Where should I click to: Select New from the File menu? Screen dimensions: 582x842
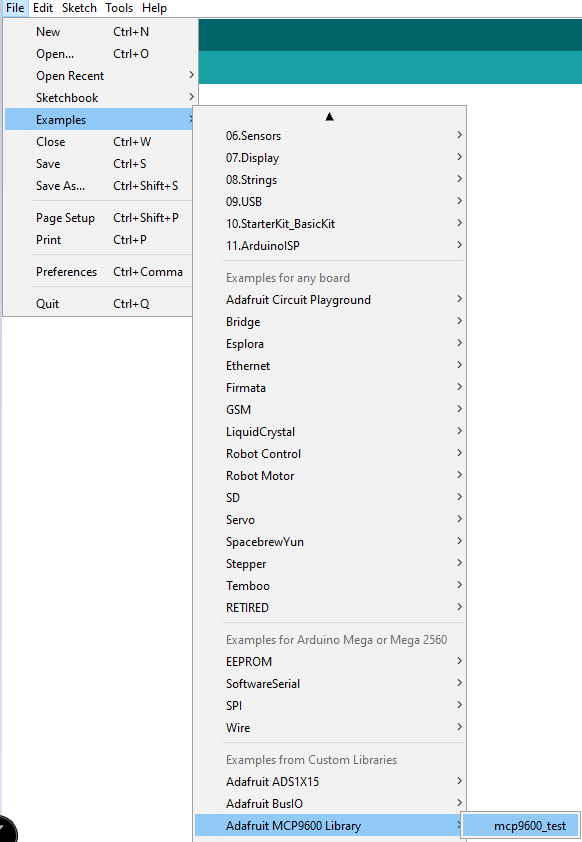pyautogui.click(x=100, y=32)
